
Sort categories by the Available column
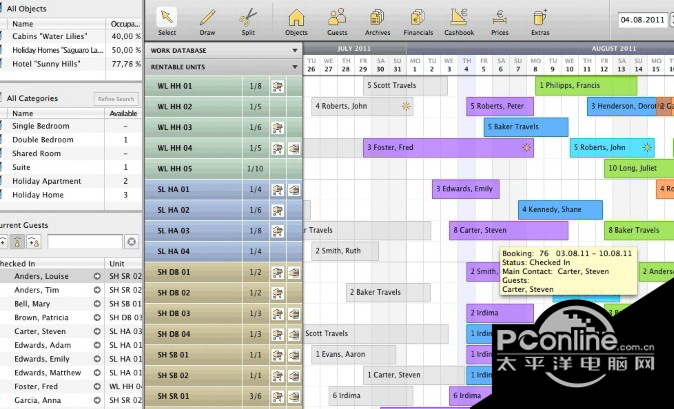(x=123, y=113)
